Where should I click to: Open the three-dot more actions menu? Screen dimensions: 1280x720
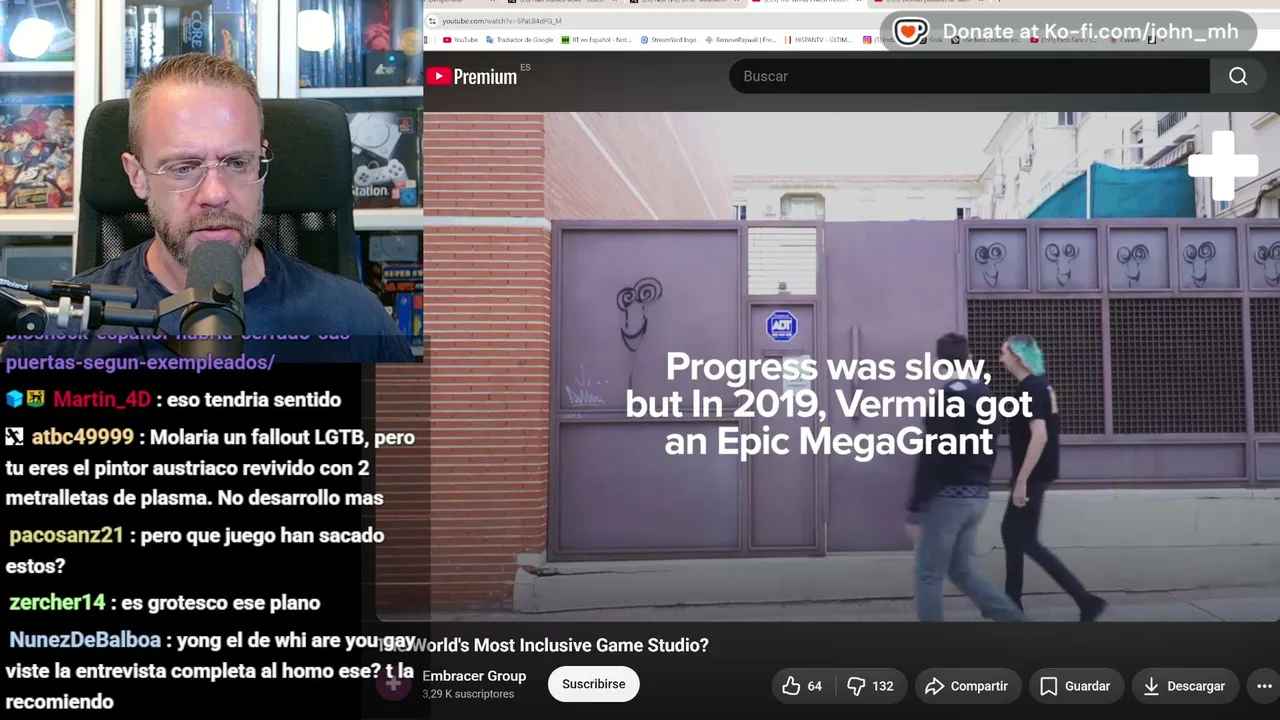coord(1263,686)
